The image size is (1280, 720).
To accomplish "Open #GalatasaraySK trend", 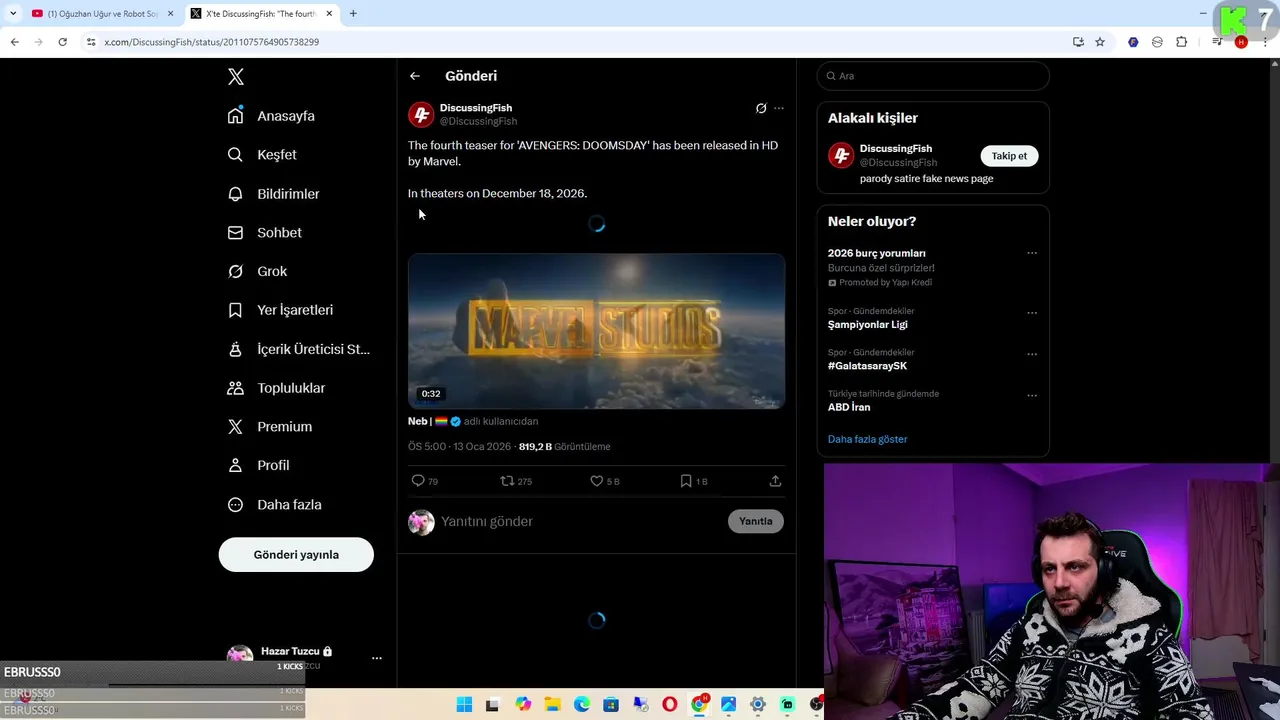I will [867, 366].
